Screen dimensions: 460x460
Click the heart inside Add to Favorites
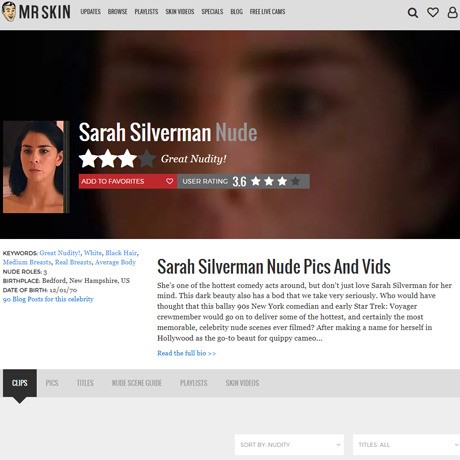pyautogui.click(x=169, y=181)
